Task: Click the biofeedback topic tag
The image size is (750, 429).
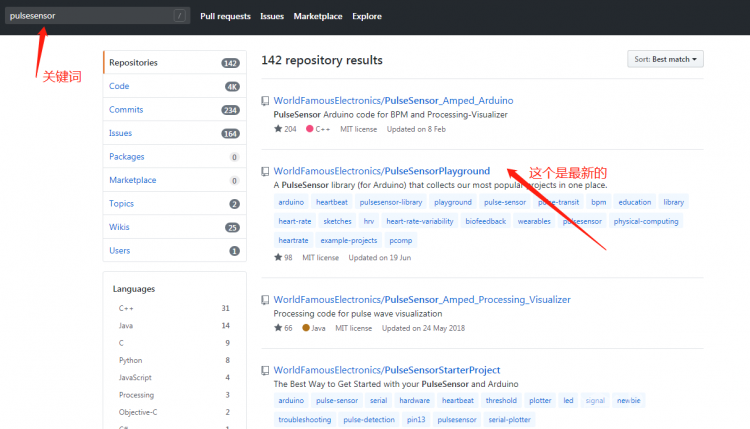Action: click(485, 221)
